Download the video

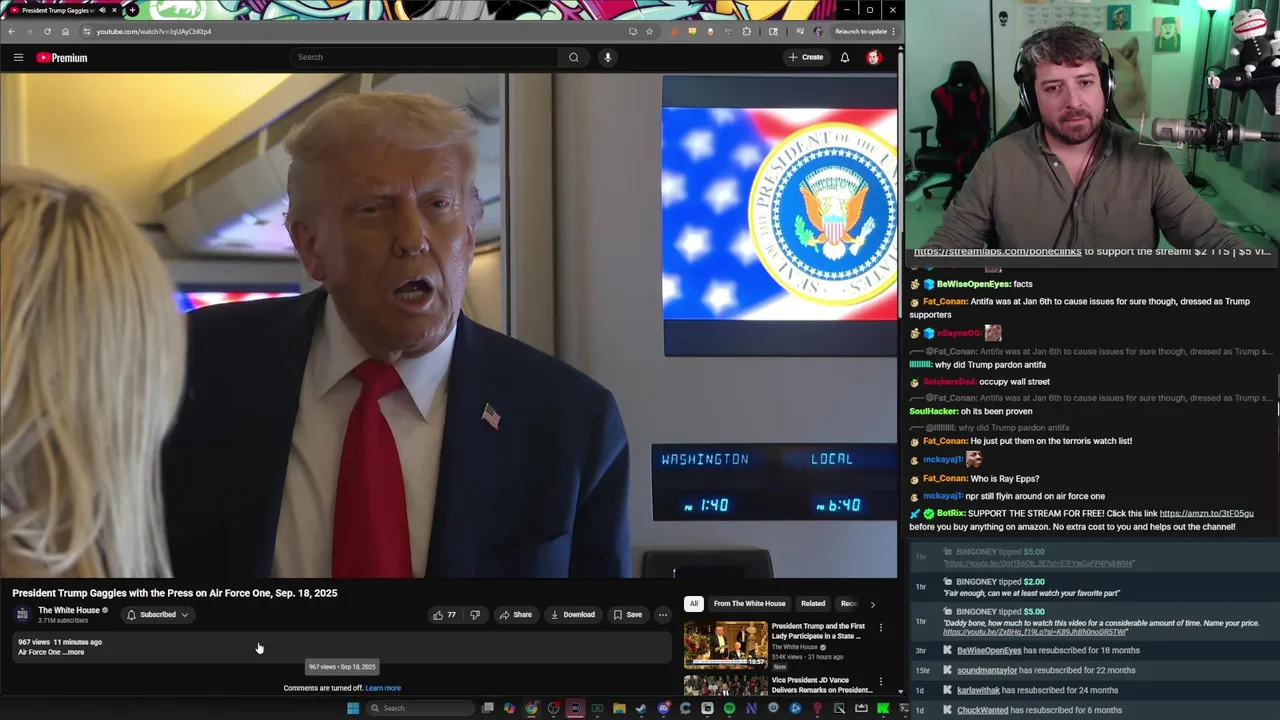point(573,615)
